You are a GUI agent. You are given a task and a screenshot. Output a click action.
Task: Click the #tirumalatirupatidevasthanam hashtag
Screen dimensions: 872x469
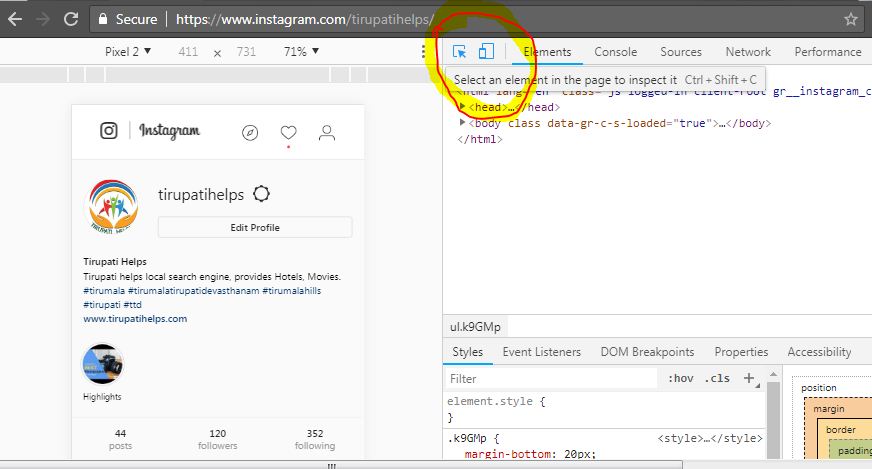coord(194,290)
